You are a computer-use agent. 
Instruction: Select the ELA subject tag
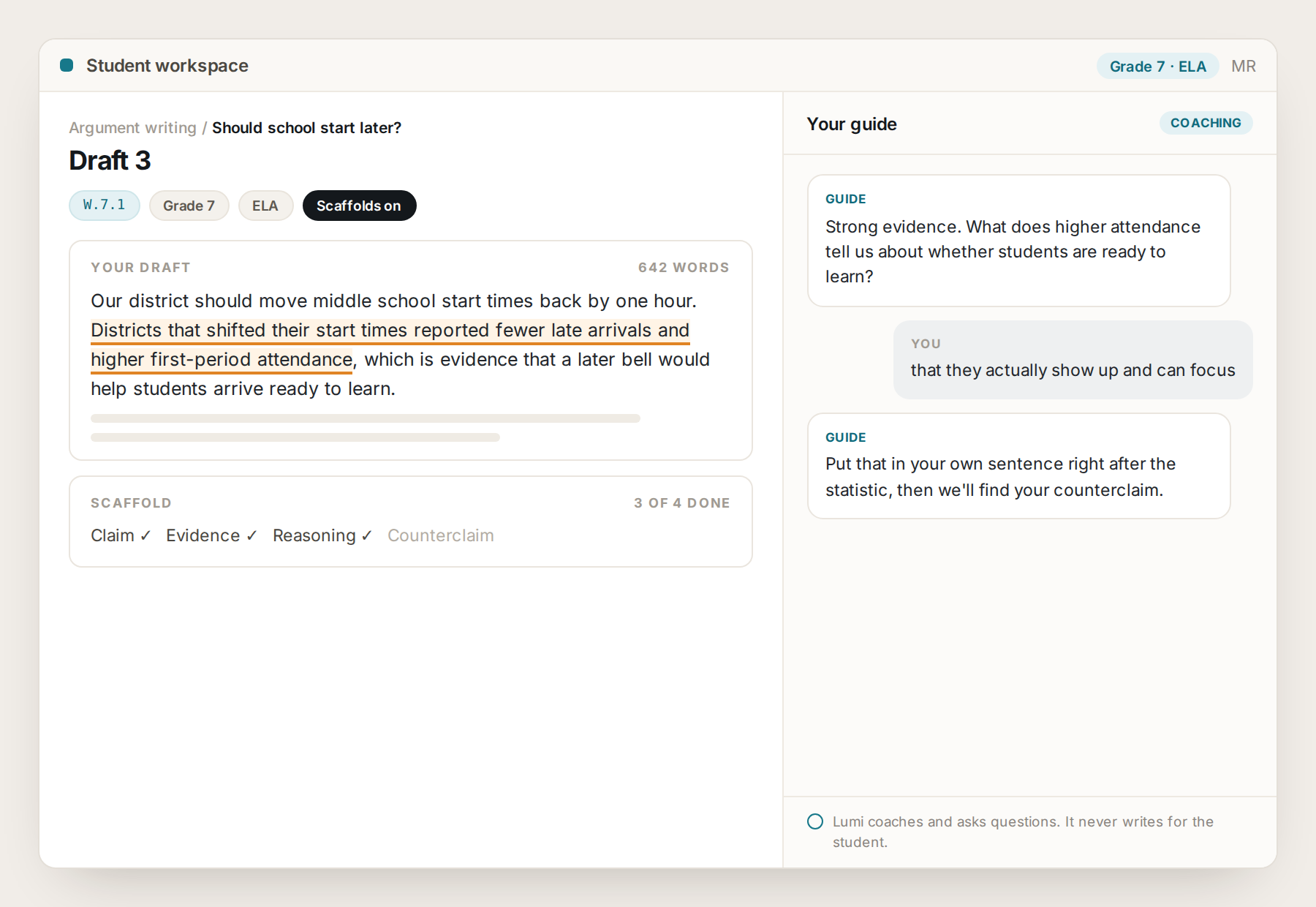pos(265,206)
